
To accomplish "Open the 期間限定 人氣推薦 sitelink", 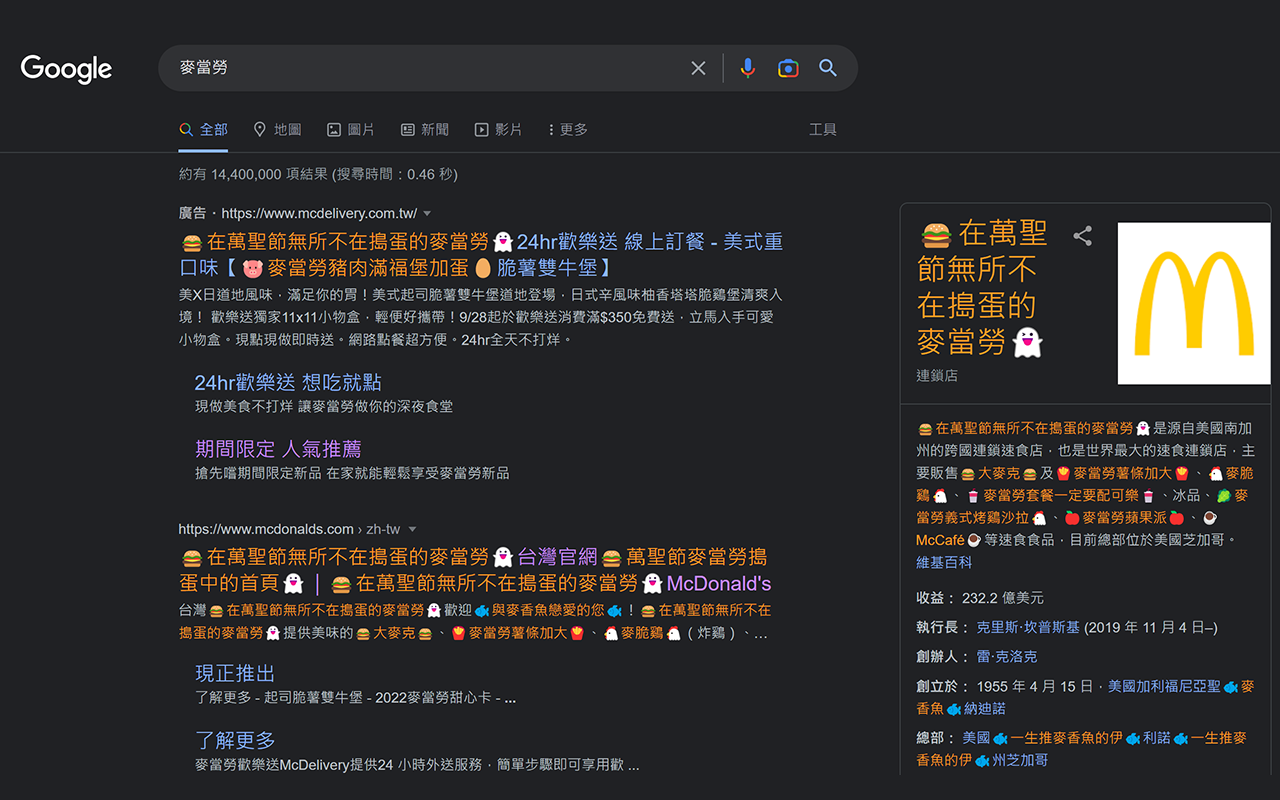I will (x=278, y=450).
